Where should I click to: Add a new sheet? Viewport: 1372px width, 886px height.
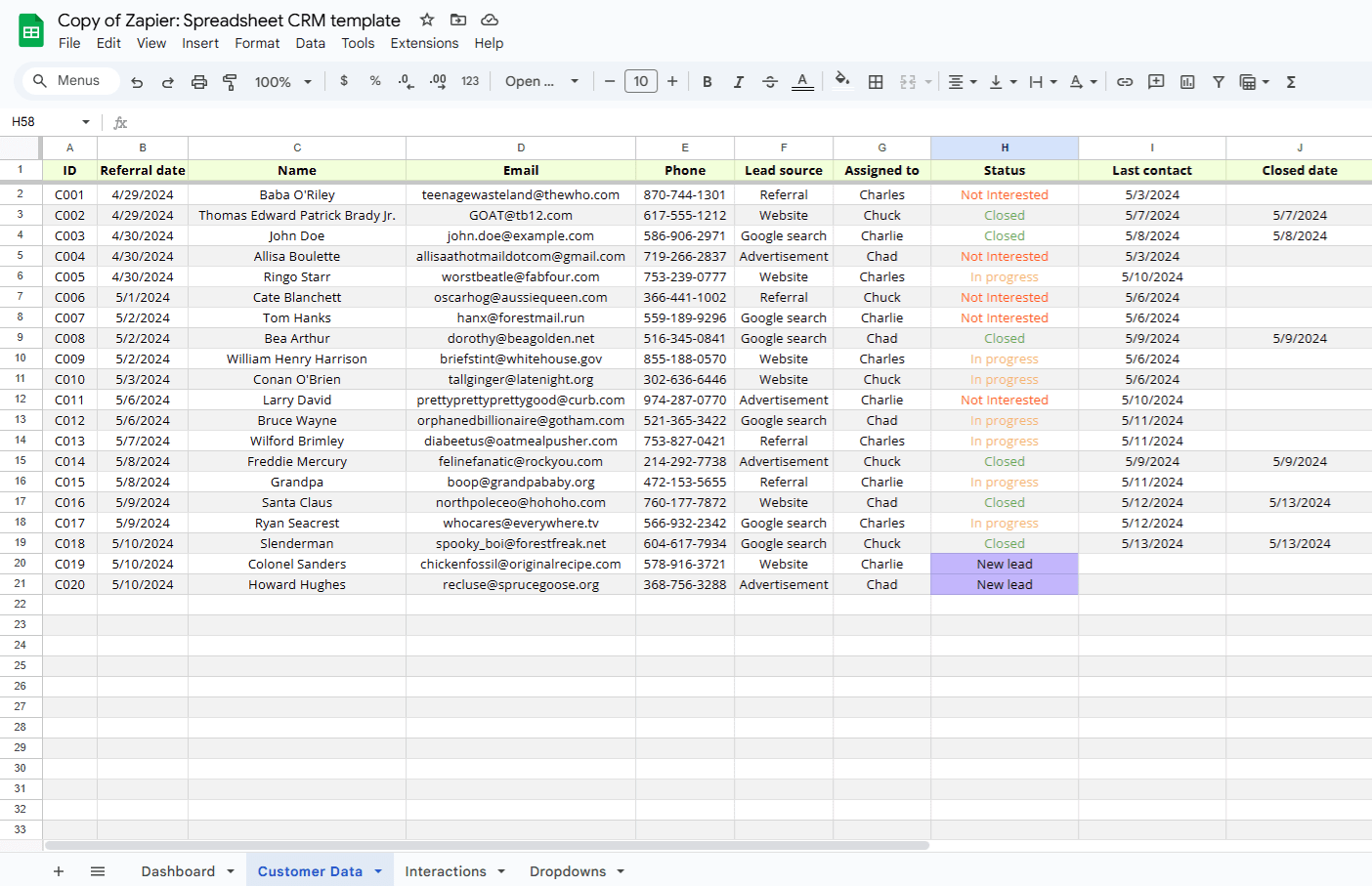(59, 870)
